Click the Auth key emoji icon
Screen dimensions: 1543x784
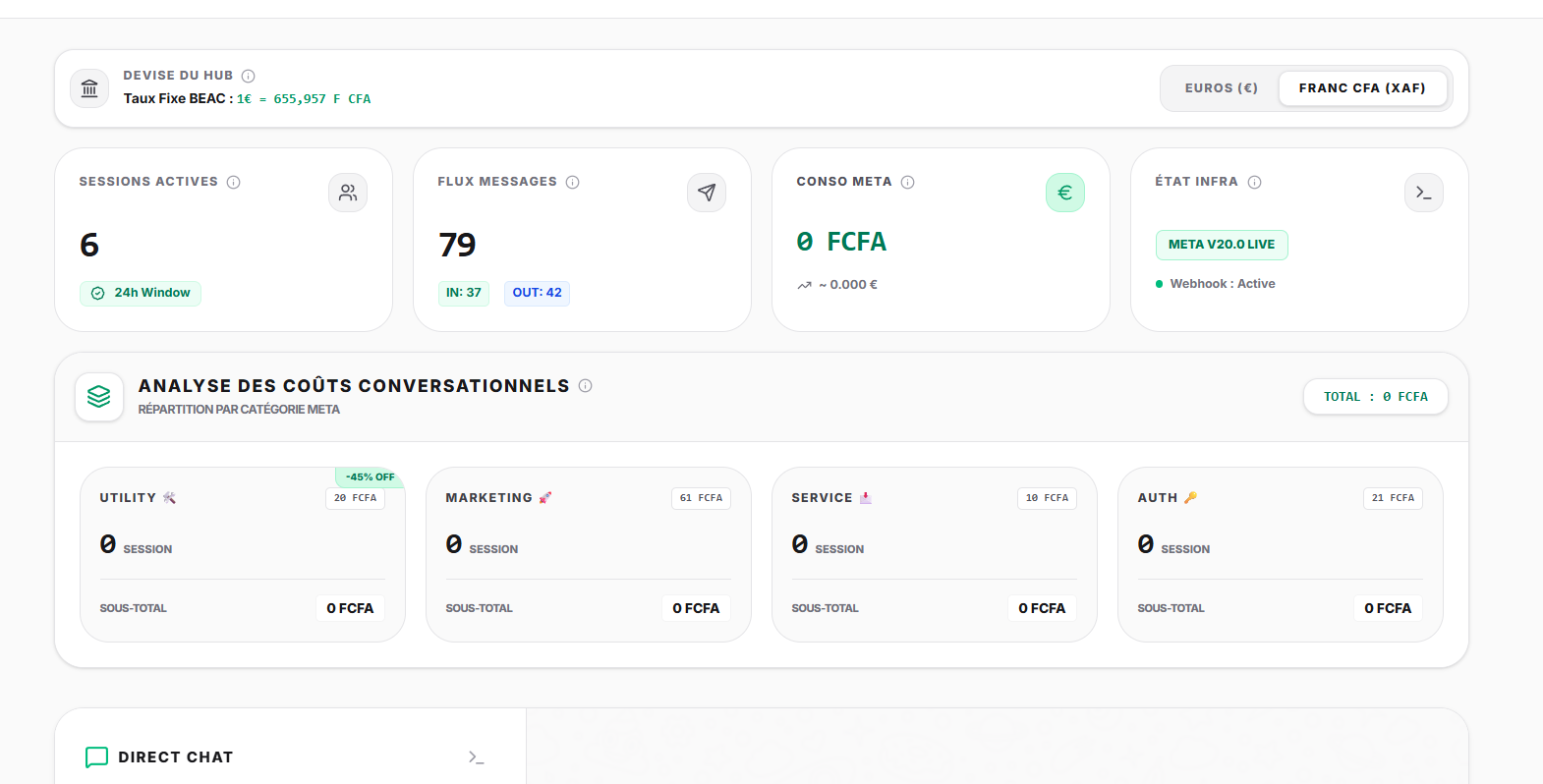tap(1190, 498)
